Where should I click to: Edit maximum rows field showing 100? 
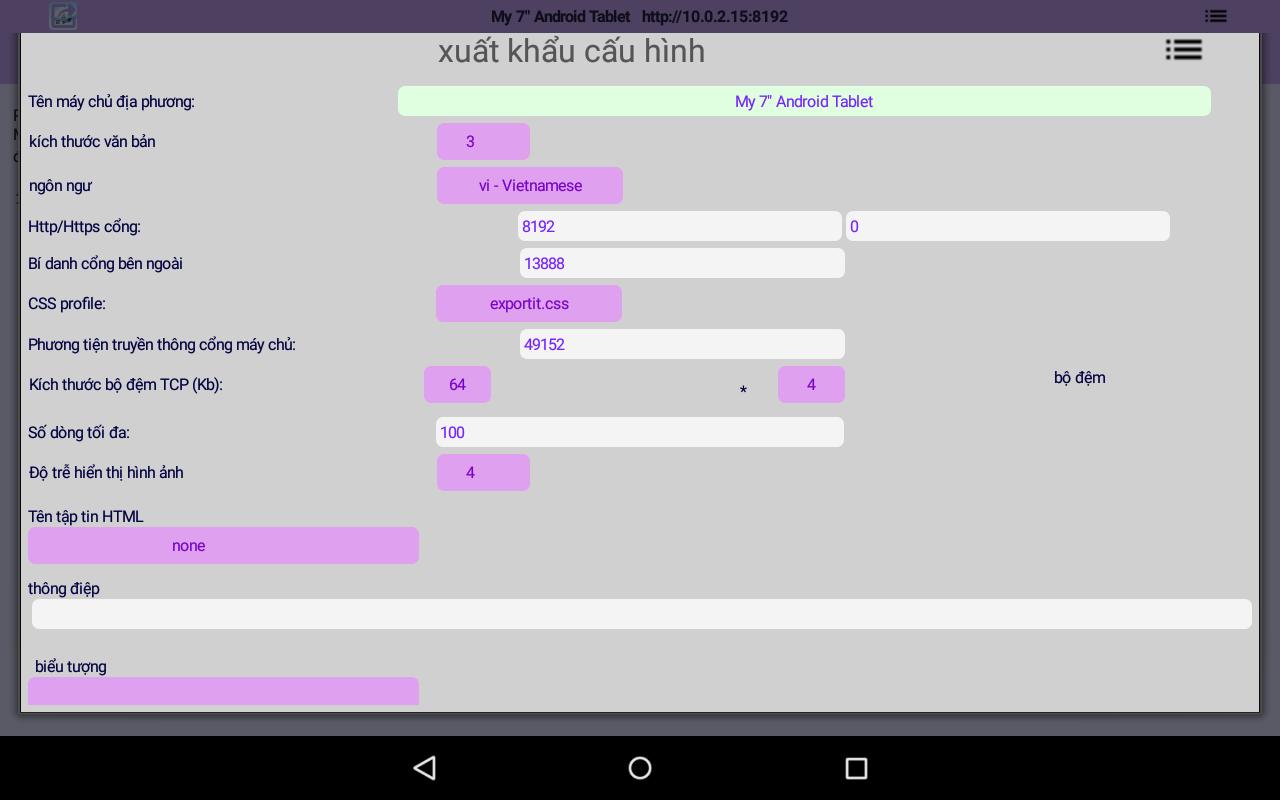coord(640,432)
